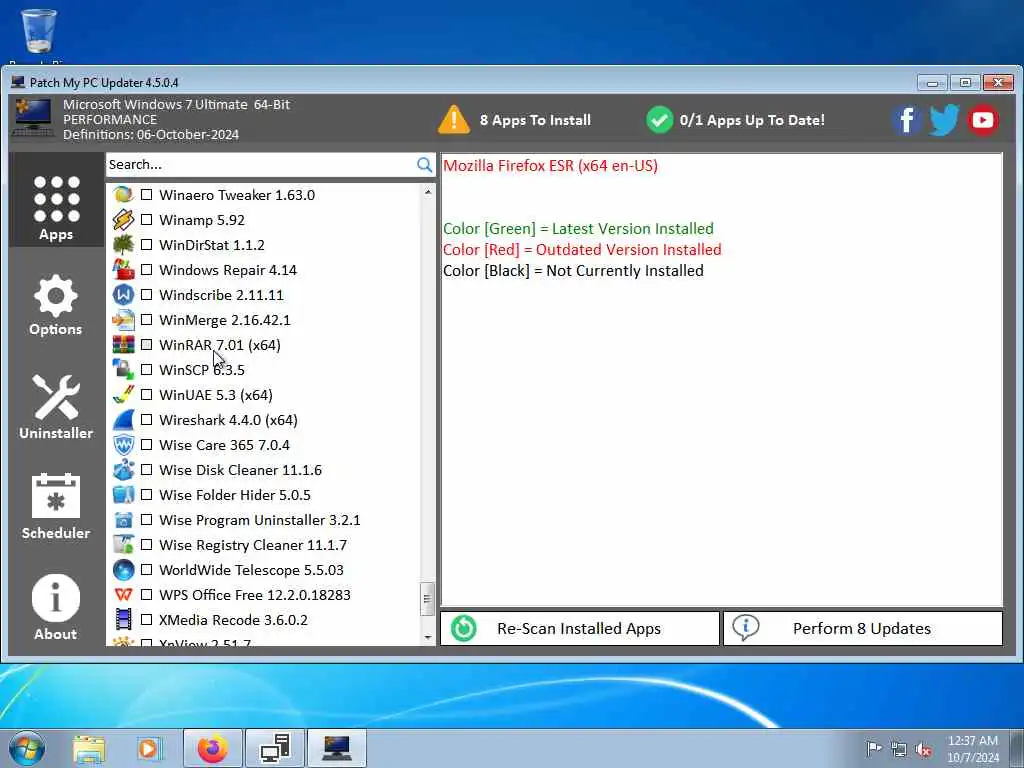The width and height of the screenshot is (1024, 768).
Task: Tick the WinDirStat 1.1.2 checkbox
Action: pos(147,245)
